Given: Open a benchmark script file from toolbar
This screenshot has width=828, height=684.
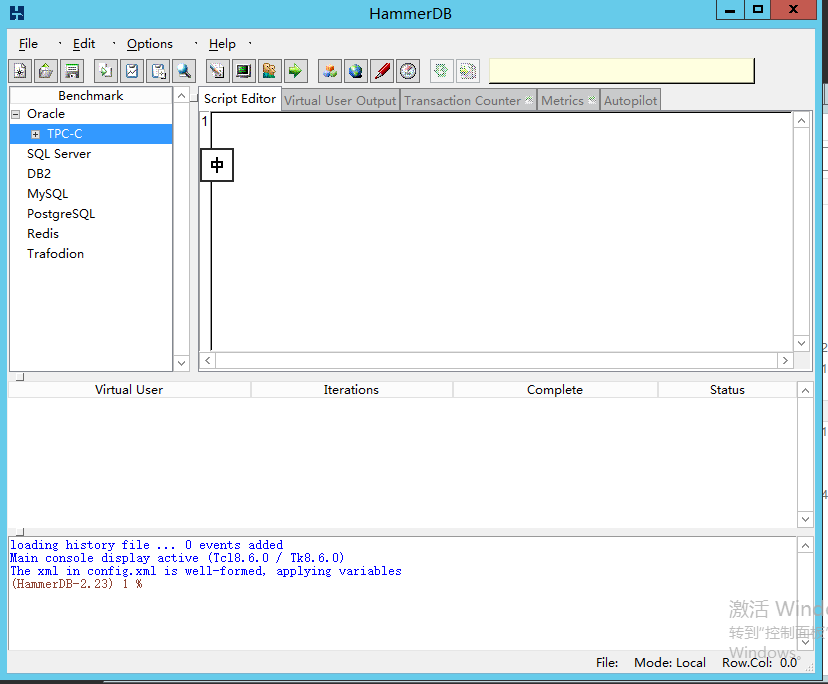Looking at the screenshot, I should 45,70.
